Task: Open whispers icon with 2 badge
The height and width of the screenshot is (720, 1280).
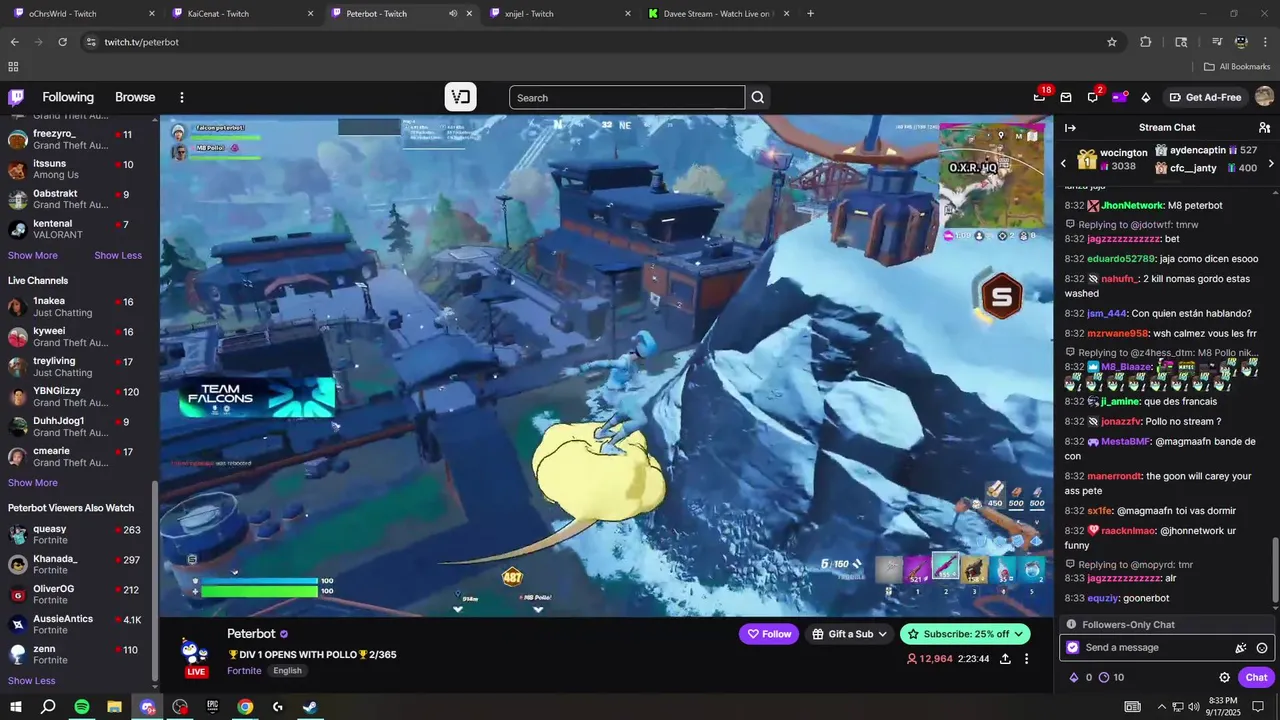Action: pos(1093,97)
